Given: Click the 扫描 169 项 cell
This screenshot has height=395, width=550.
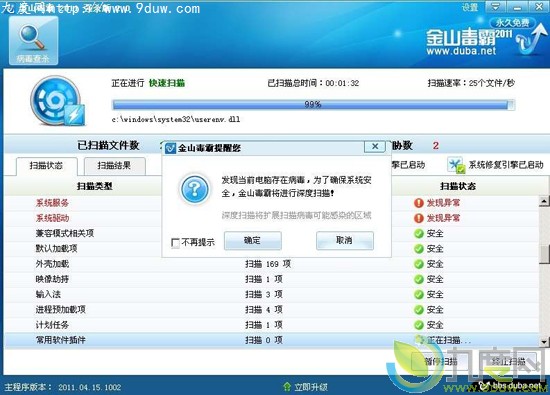Looking at the screenshot, I should (x=268, y=264).
